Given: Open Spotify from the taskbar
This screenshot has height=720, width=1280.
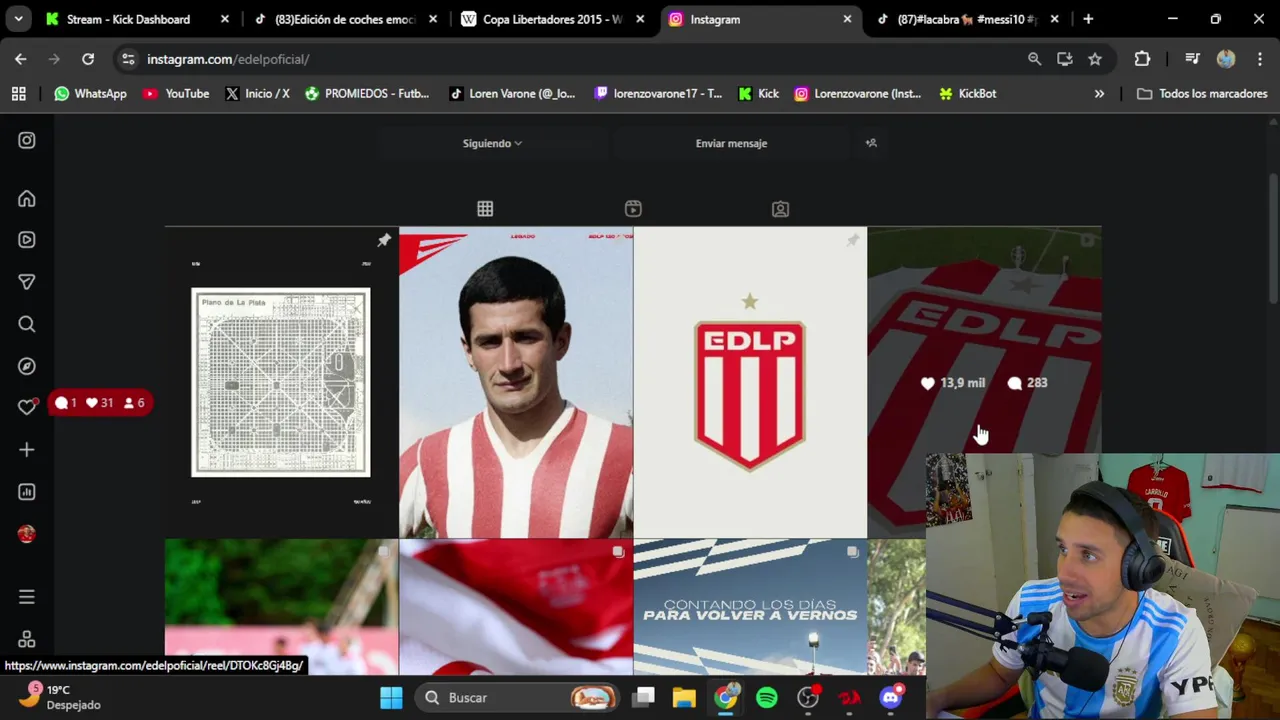Looking at the screenshot, I should [x=767, y=698].
